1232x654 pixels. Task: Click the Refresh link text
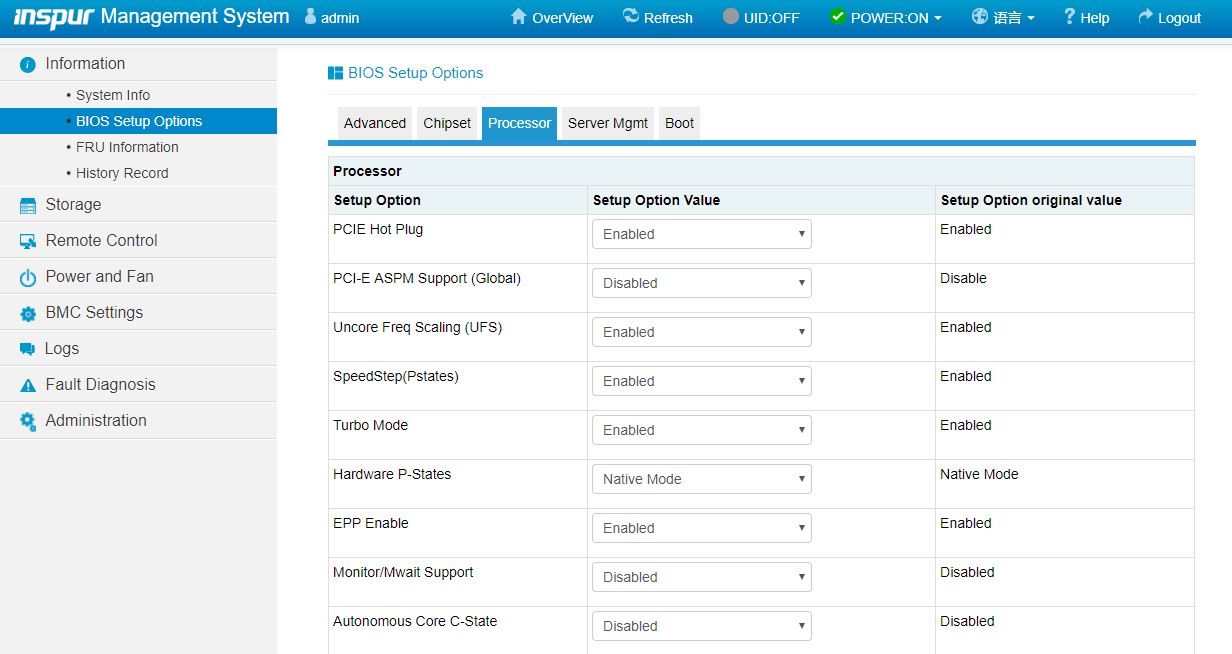pyautogui.click(x=668, y=18)
